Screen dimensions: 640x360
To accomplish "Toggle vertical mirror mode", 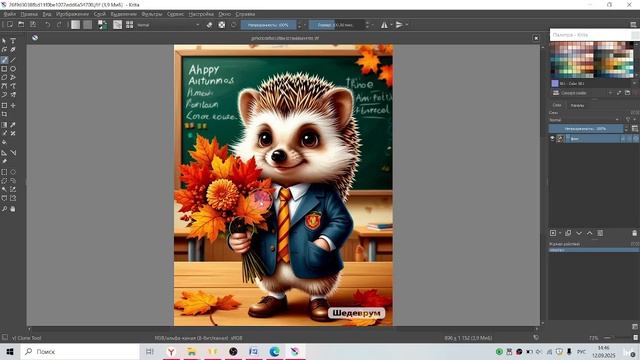I will [x=399, y=25].
